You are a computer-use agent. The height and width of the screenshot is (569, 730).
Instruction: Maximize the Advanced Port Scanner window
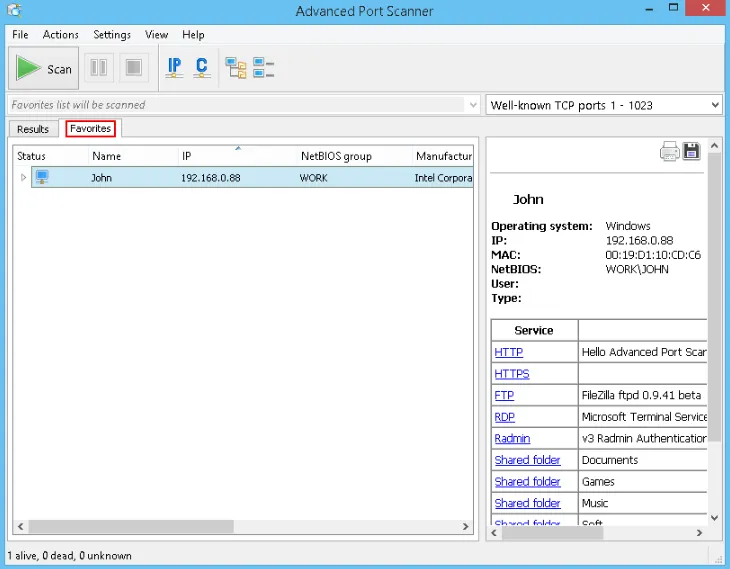point(673,8)
